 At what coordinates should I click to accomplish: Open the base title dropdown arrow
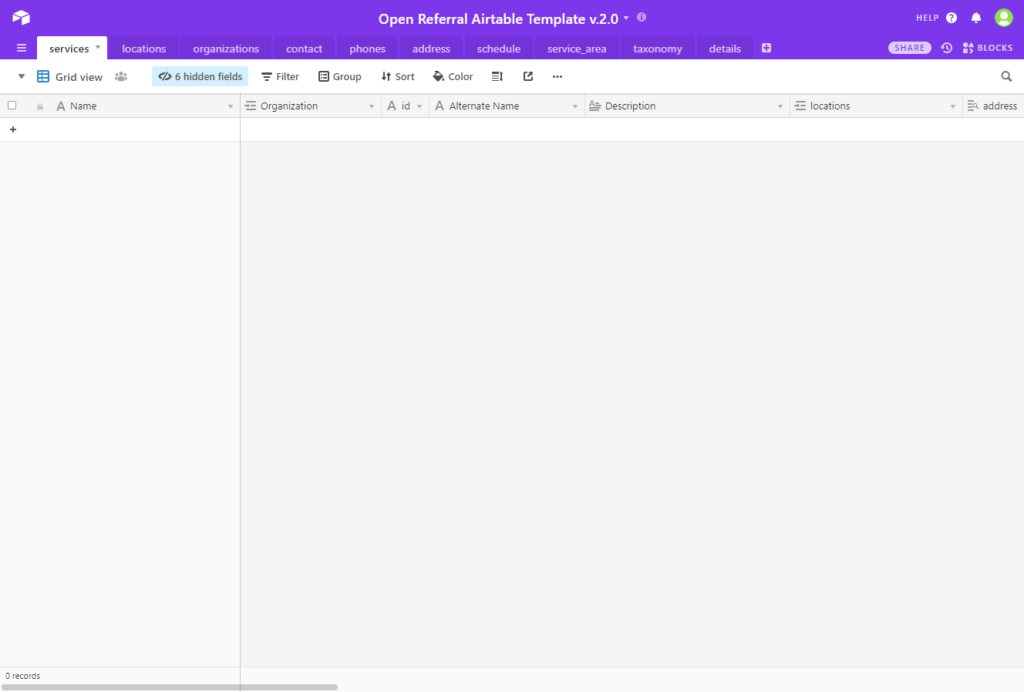pos(626,18)
